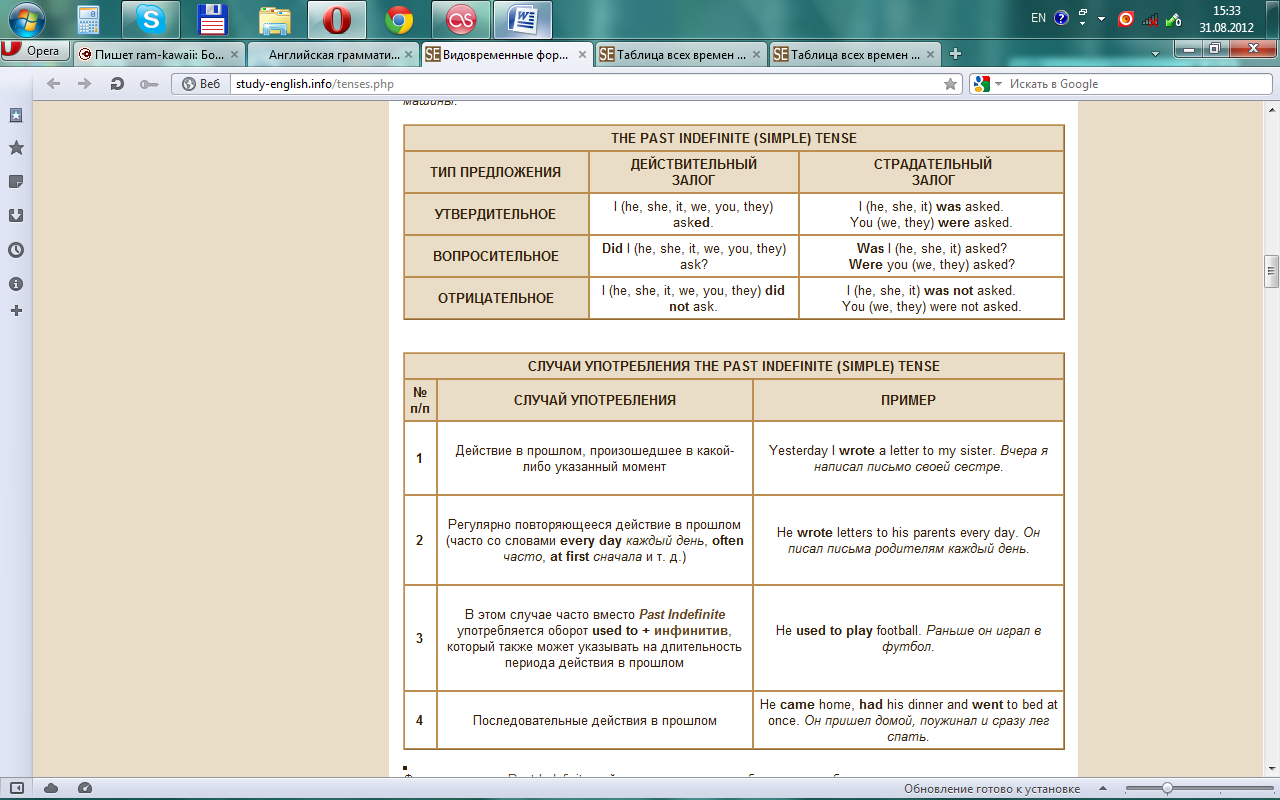Reload the current page
This screenshot has height=800, width=1280.
(x=117, y=84)
